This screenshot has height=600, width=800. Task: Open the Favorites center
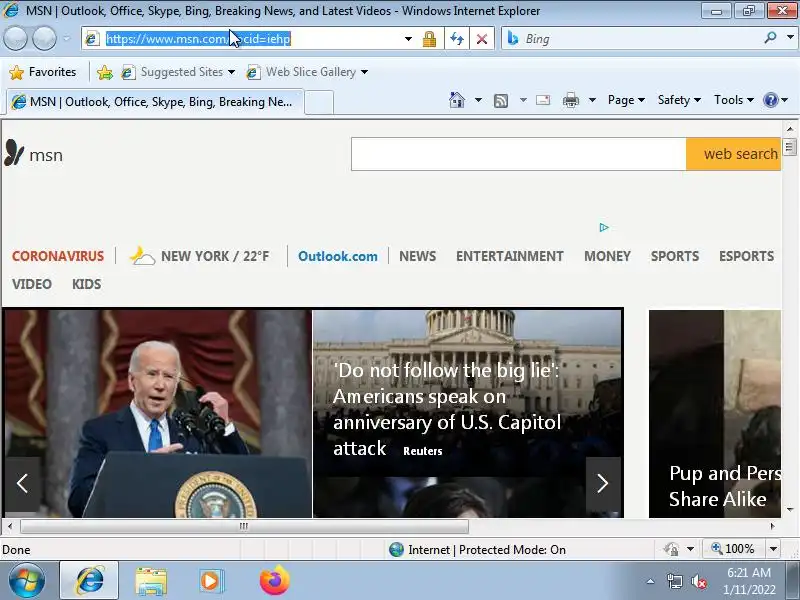pyautogui.click(x=43, y=72)
